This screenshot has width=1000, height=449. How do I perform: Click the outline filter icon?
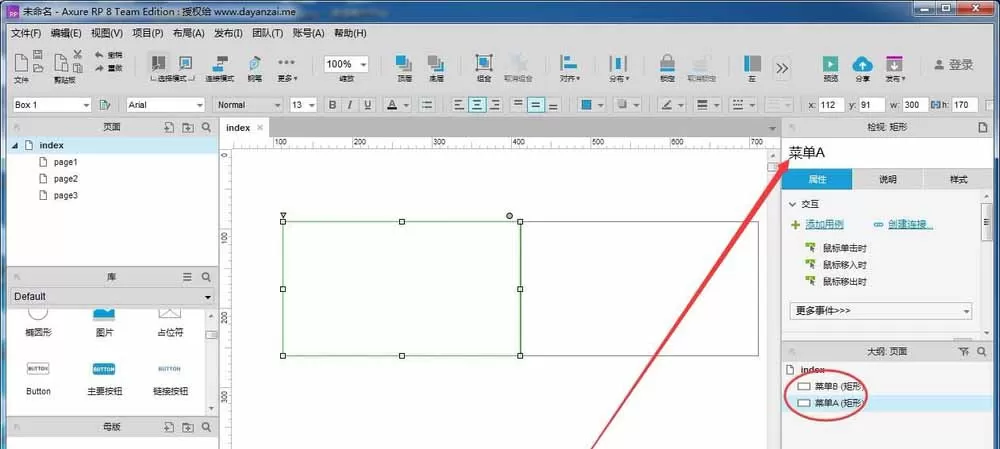pyautogui.click(x=964, y=351)
